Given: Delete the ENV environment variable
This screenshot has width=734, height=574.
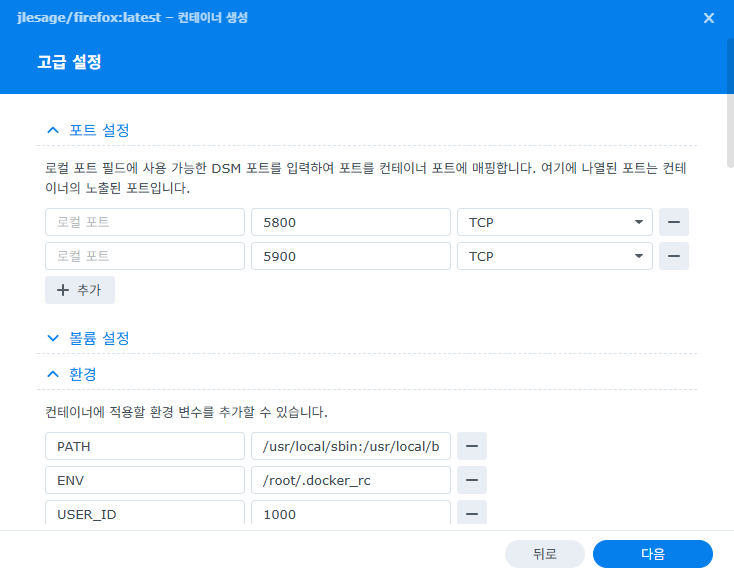Looking at the screenshot, I should (x=472, y=480).
